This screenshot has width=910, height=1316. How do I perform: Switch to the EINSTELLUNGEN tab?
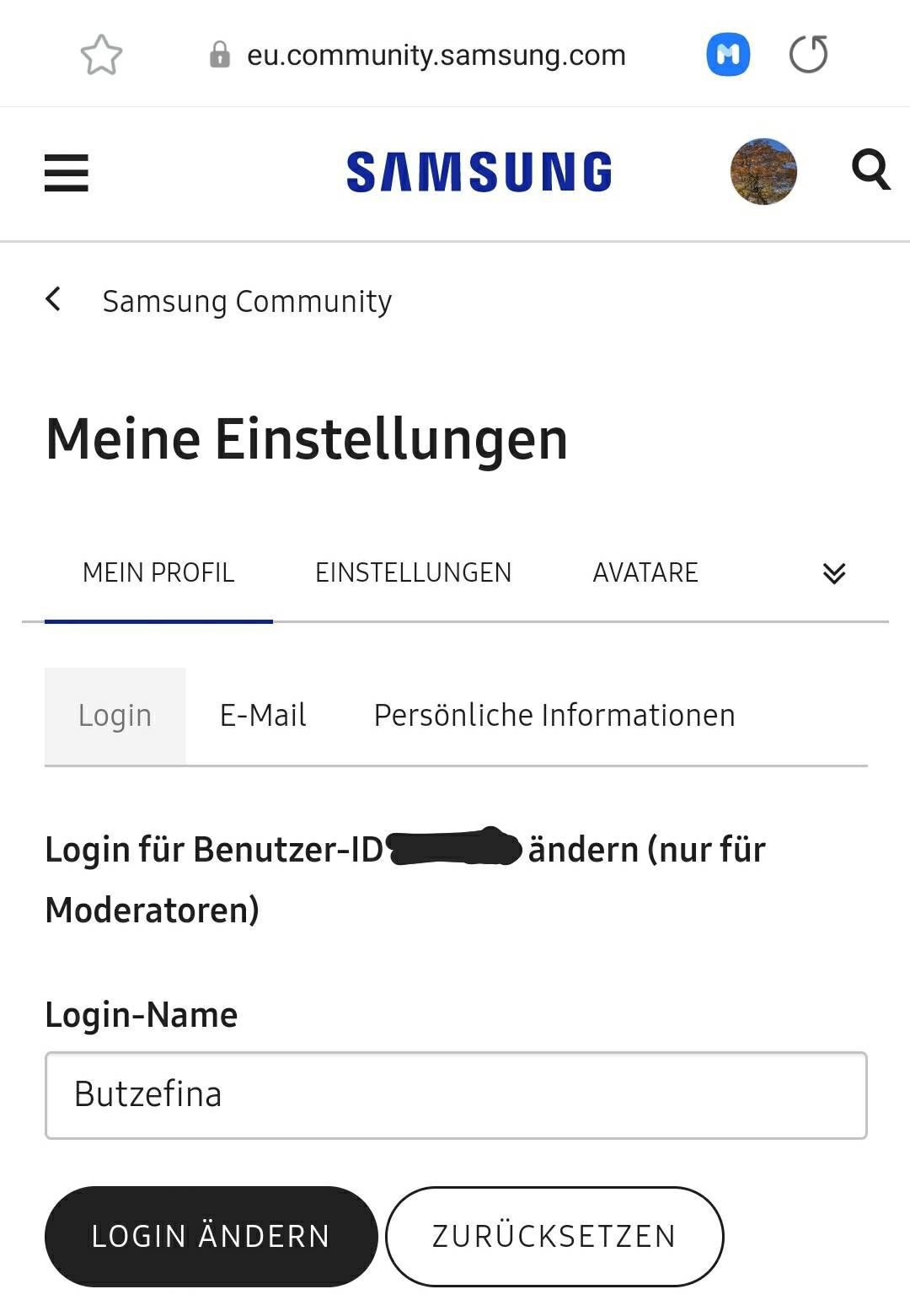point(413,573)
